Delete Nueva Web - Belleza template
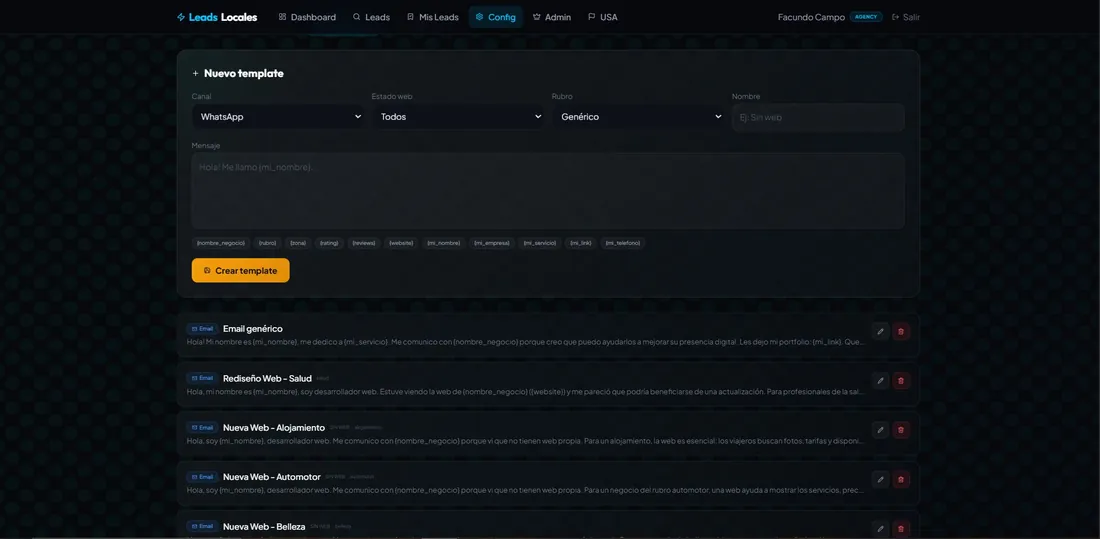This screenshot has height=539, width=1100. click(x=901, y=528)
